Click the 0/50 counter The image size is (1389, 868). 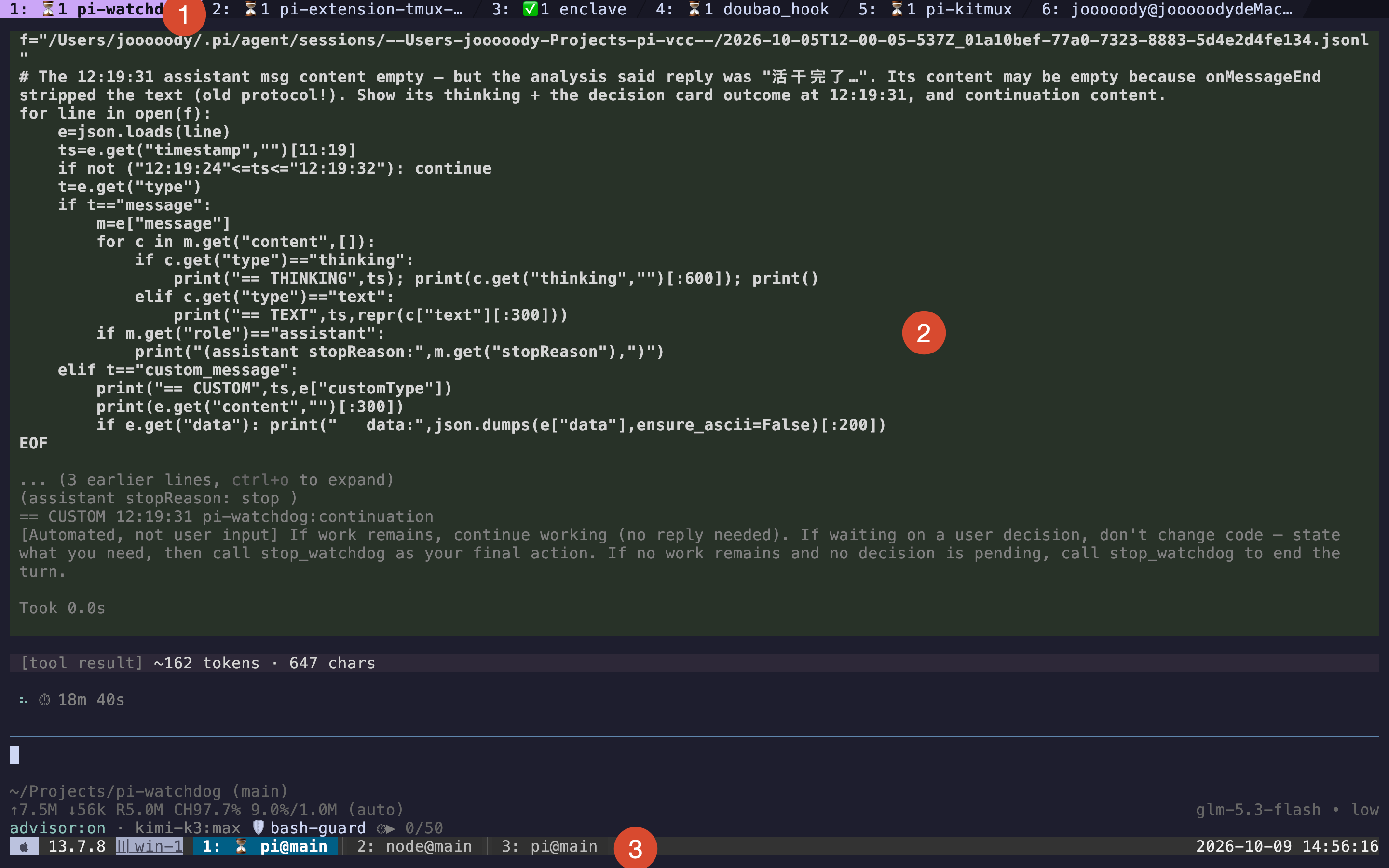(x=424, y=828)
